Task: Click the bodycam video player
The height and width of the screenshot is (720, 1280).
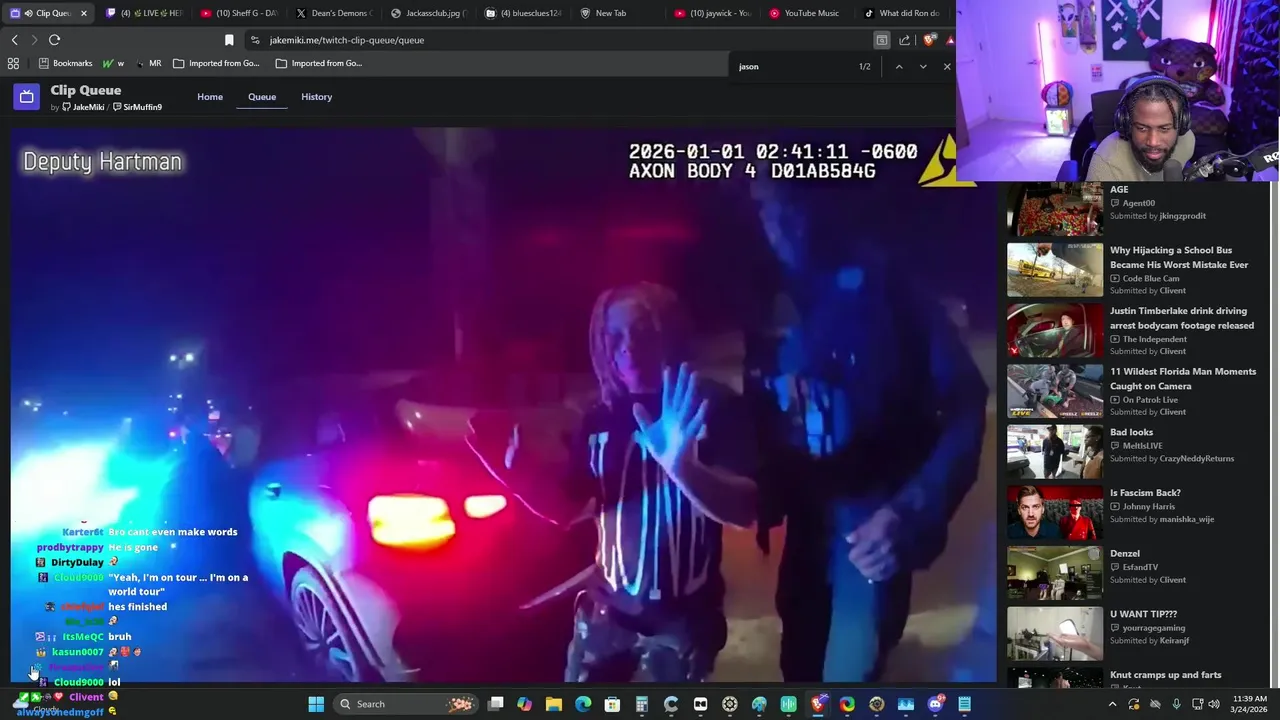Action: point(503,405)
